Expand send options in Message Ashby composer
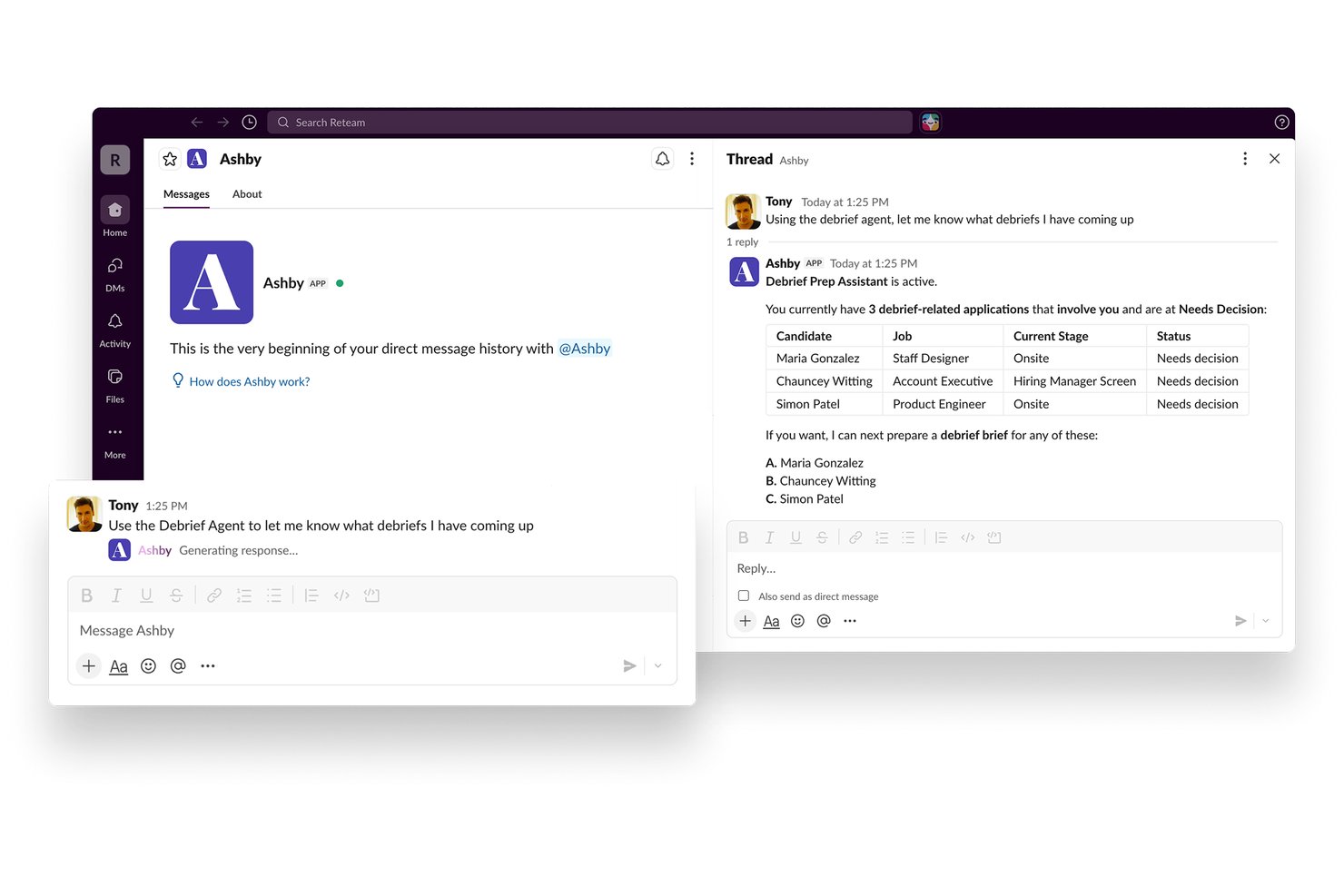Viewport: 1344px width, 896px height. [658, 666]
